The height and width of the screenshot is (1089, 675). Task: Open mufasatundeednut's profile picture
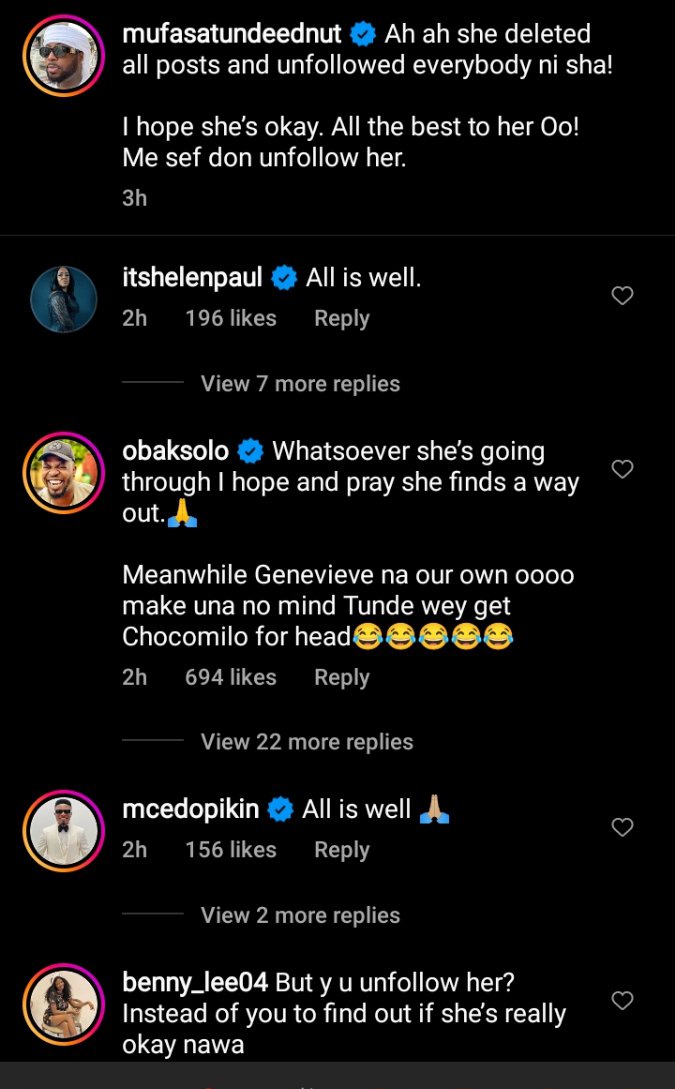pos(63,54)
